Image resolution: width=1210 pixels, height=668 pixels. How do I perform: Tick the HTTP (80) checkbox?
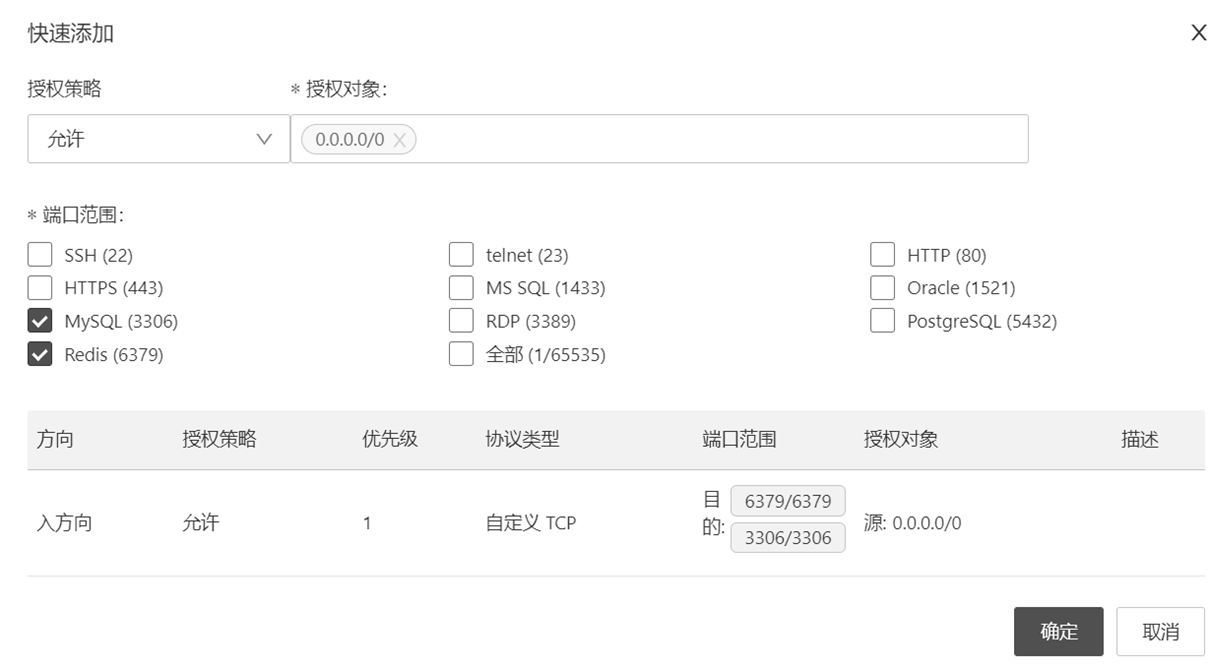(882, 255)
